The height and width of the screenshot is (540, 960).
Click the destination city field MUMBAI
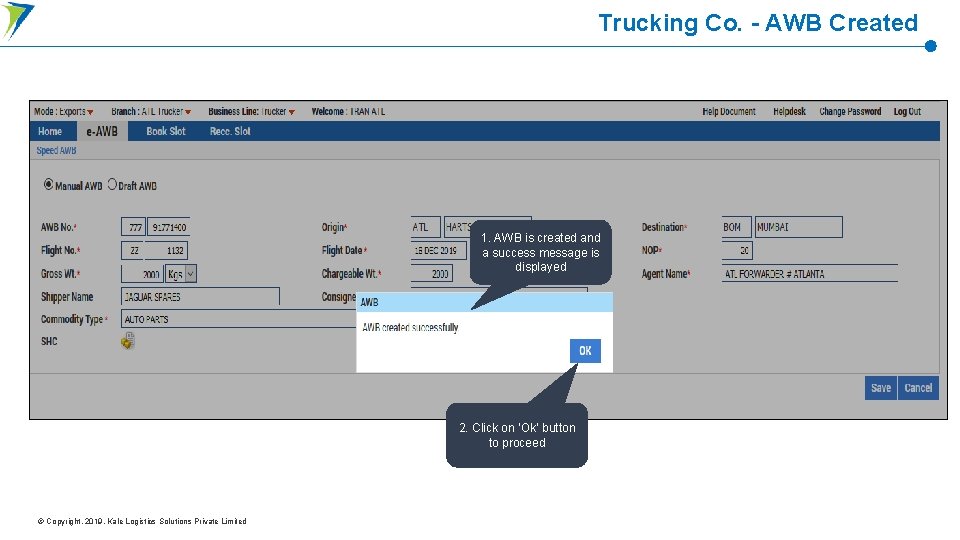click(798, 227)
